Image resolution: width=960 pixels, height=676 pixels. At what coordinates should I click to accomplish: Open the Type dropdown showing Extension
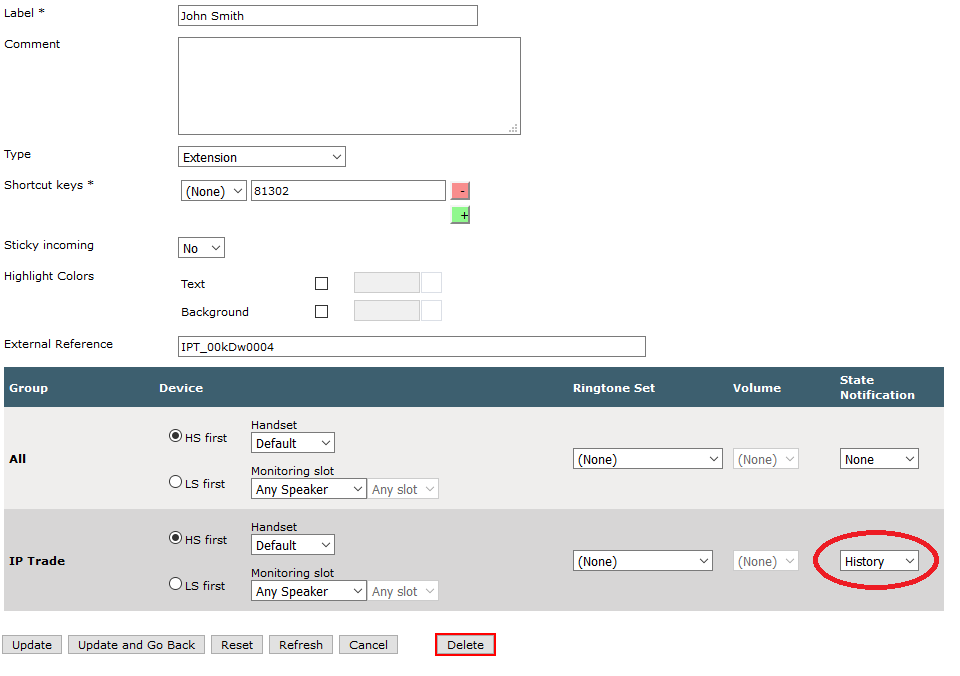click(262, 157)
